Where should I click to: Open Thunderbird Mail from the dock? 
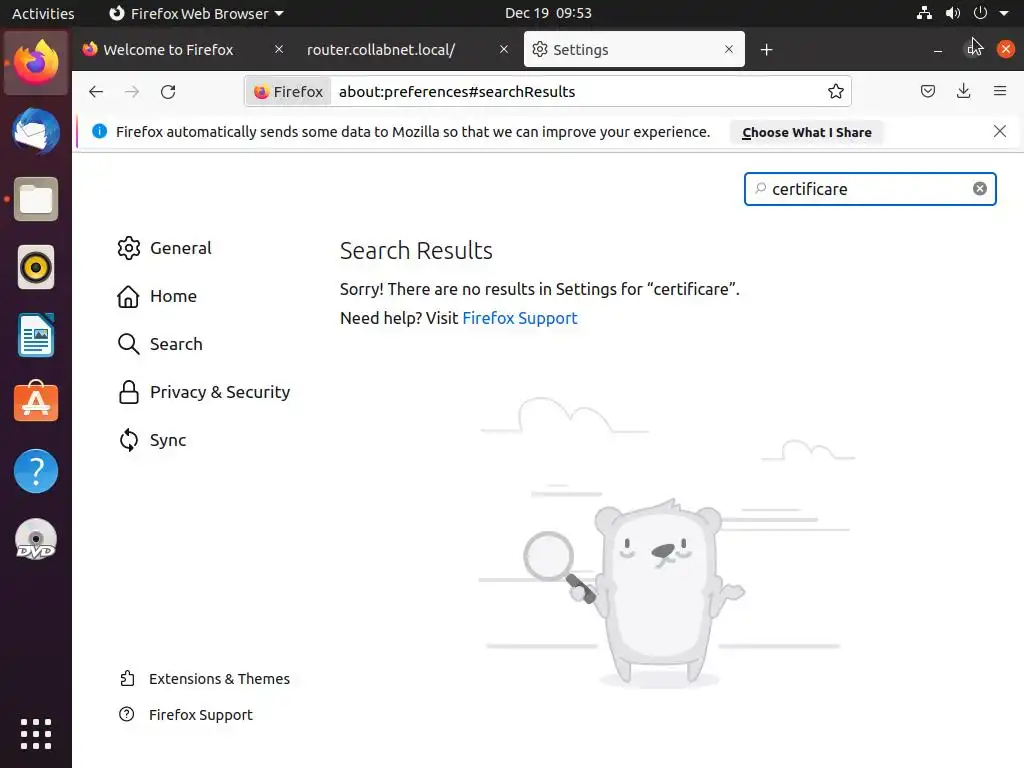pyautogui.click(x=36, y=131)
